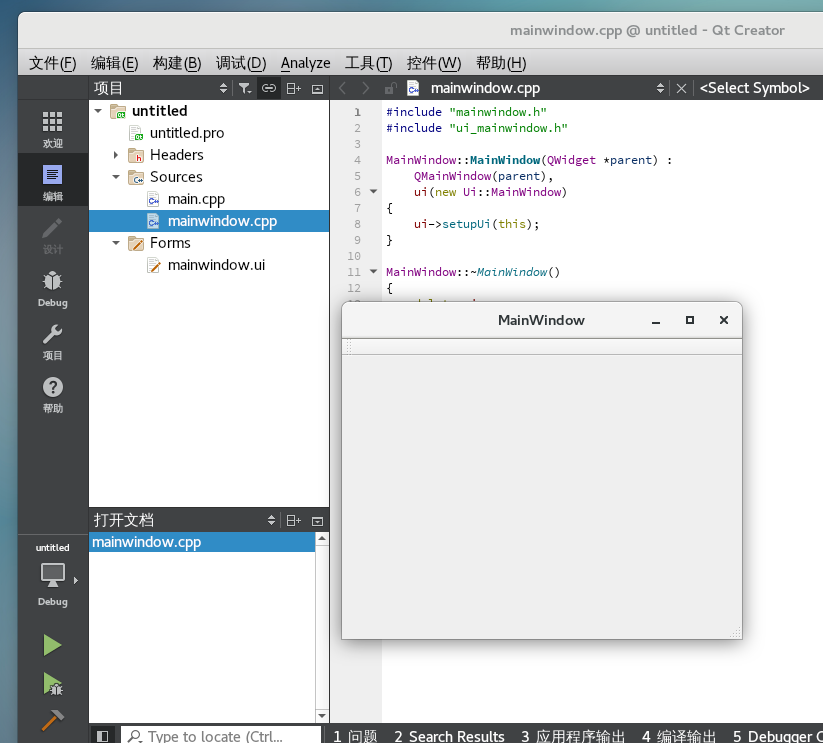Toggle synchronize with editor link icon

269,88
